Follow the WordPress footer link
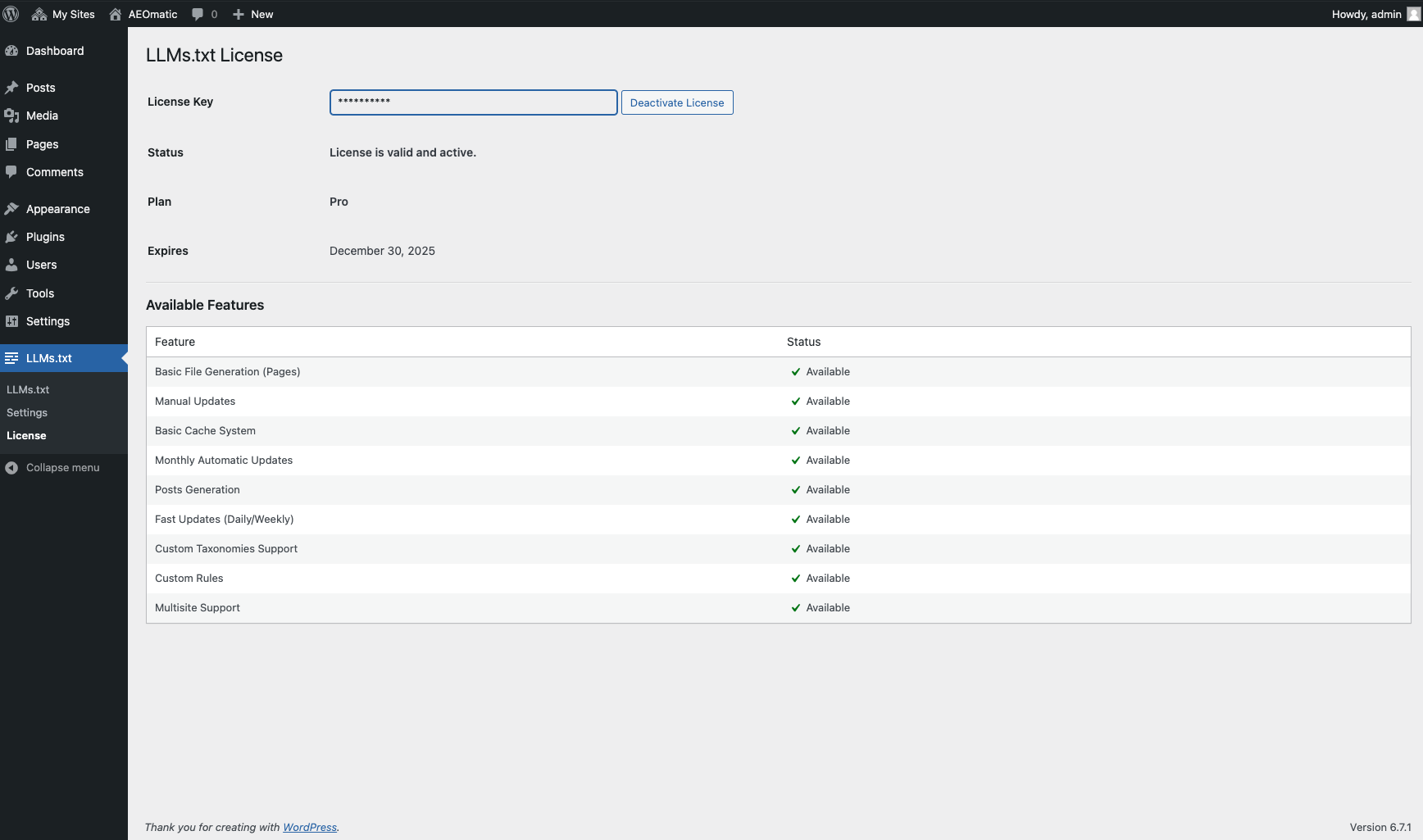Screen dimensions: 1423x840 coord(310,828)
